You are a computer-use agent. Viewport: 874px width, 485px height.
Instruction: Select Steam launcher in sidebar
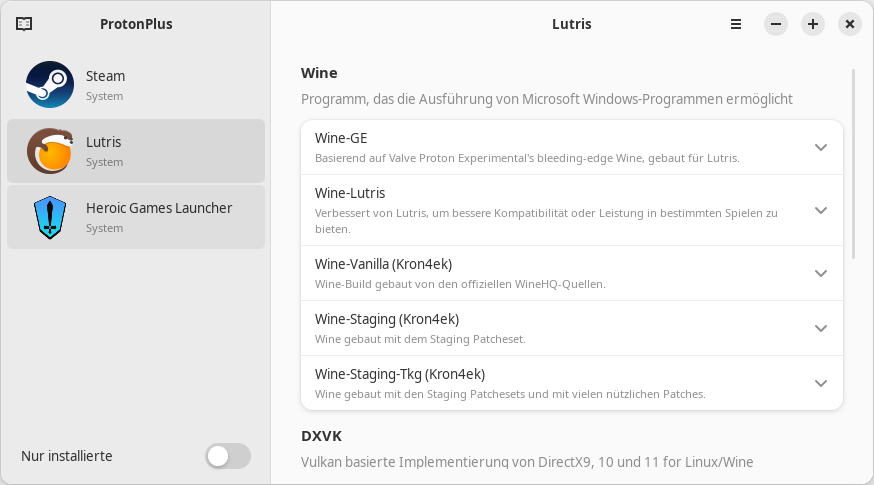(x=136, y=85)
